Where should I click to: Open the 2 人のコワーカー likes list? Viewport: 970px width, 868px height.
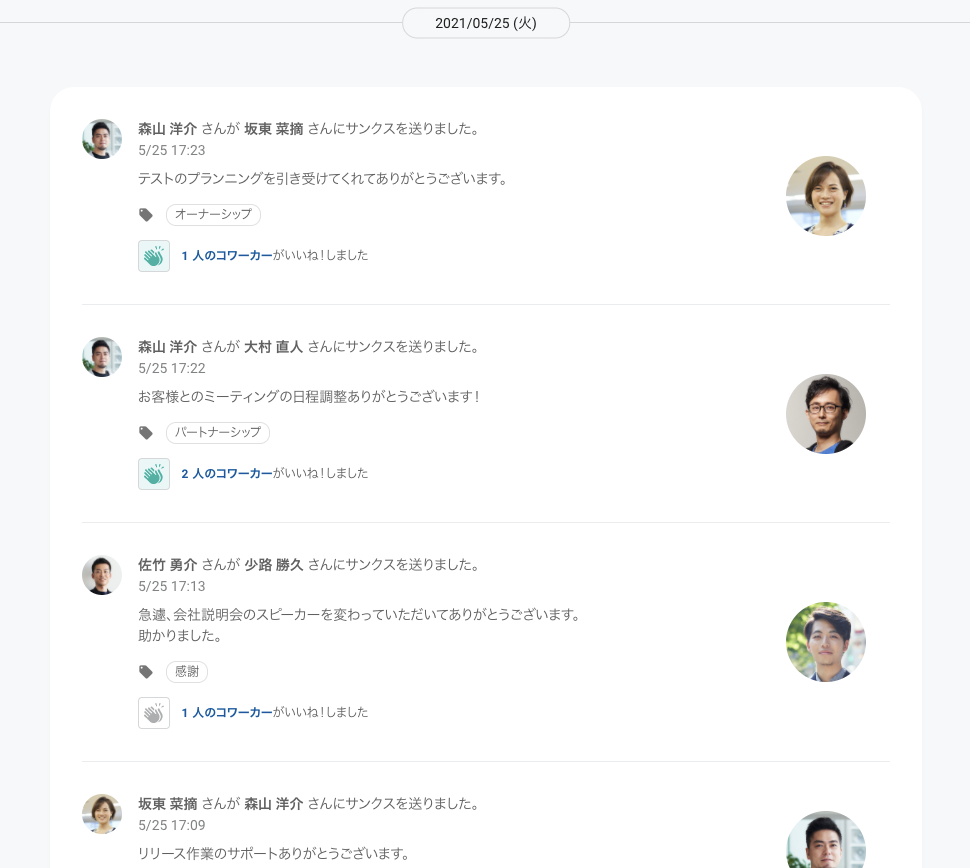pyautogui.click(x=227, y=474)
